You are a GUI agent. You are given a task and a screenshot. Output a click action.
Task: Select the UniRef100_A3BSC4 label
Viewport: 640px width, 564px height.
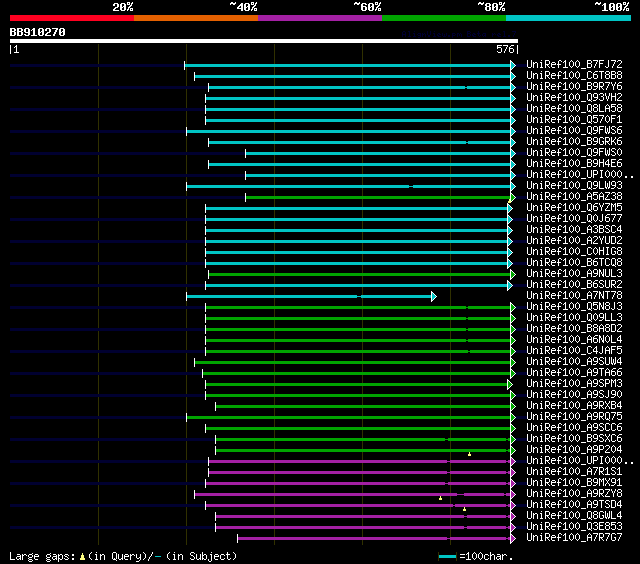pos(574,230)
